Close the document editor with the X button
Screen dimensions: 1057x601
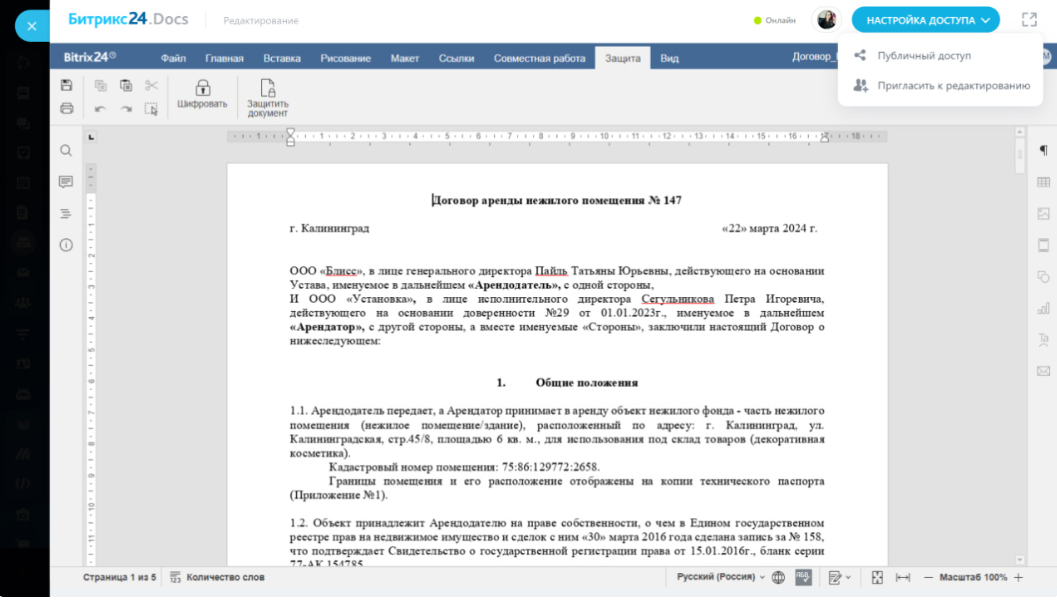pos(32,26)
